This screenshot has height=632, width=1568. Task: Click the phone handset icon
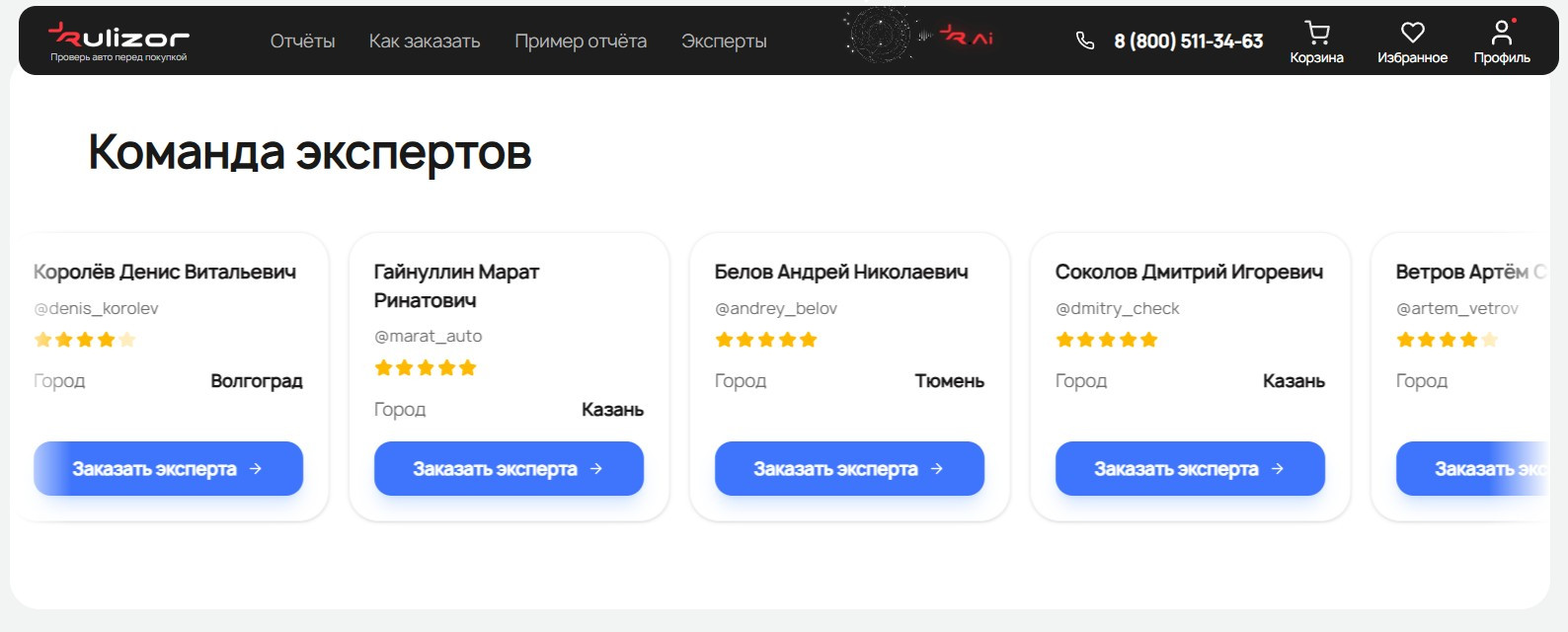(1085, 40)
